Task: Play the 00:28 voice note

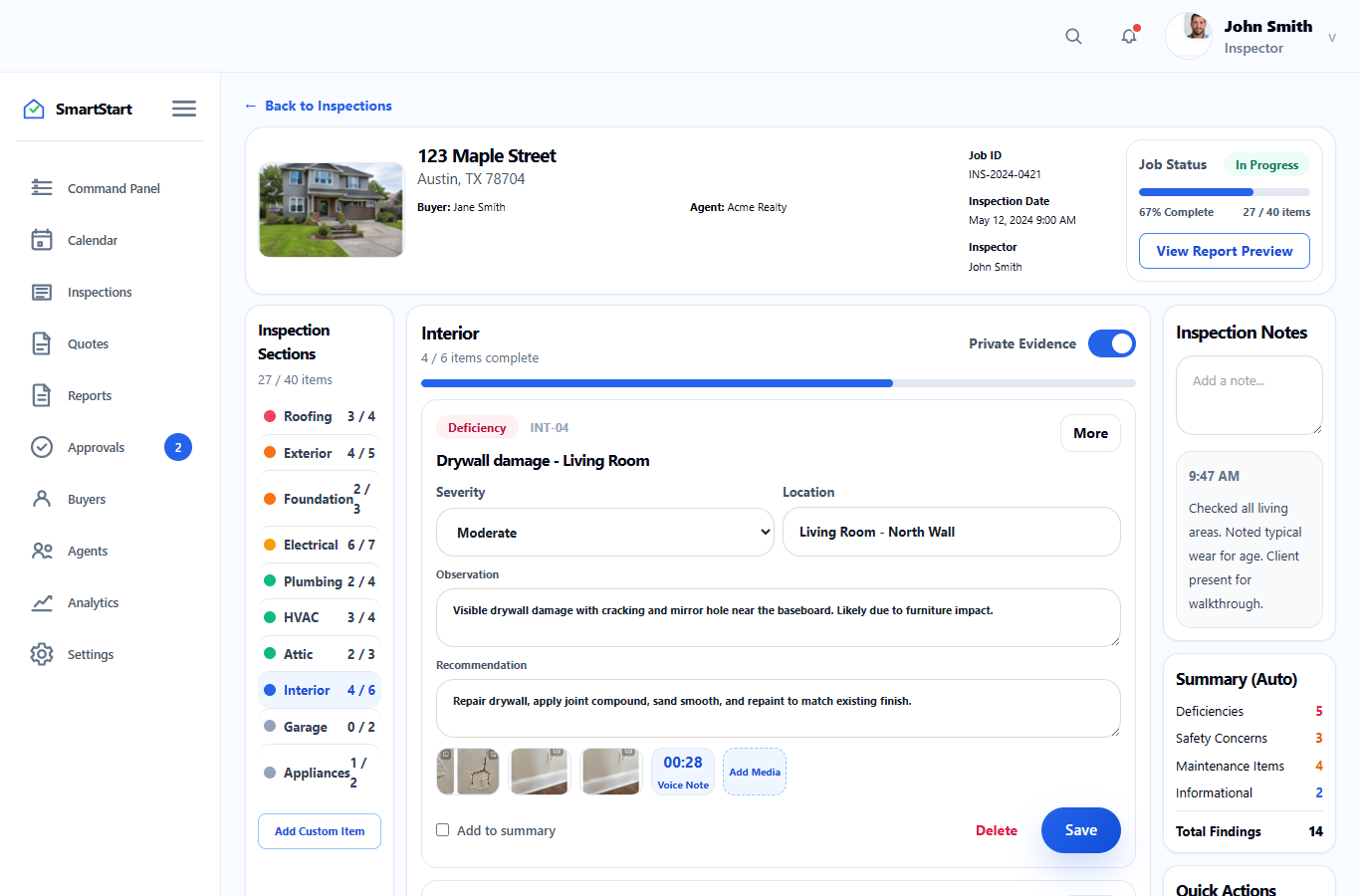Action: 683,772
